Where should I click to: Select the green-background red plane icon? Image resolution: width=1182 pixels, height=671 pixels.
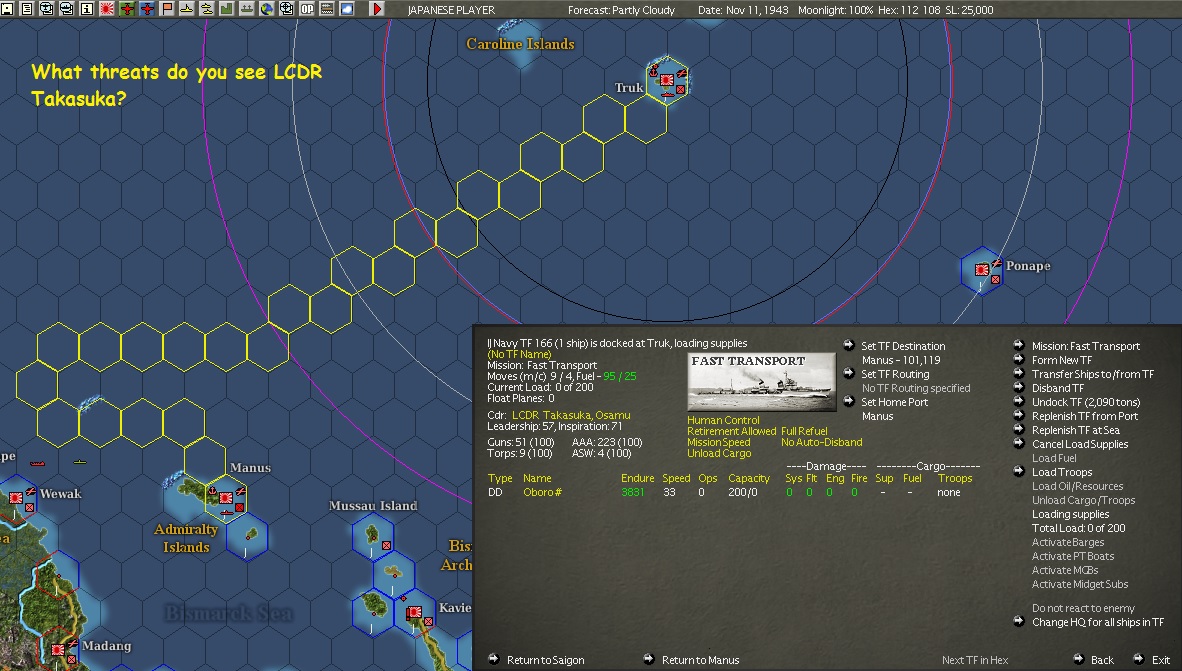click(127, 9)
